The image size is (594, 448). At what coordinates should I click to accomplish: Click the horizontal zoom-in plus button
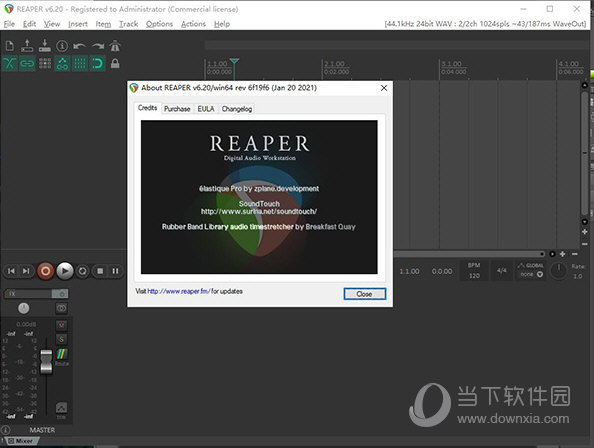coord(563,254)
